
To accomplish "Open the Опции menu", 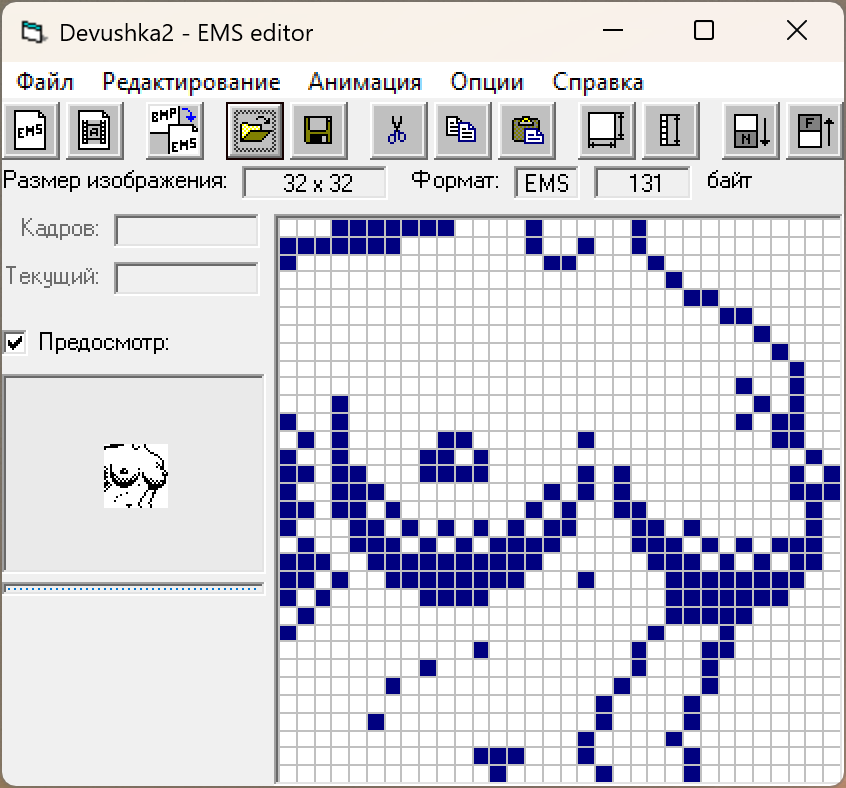I will [x=487, y=83].
